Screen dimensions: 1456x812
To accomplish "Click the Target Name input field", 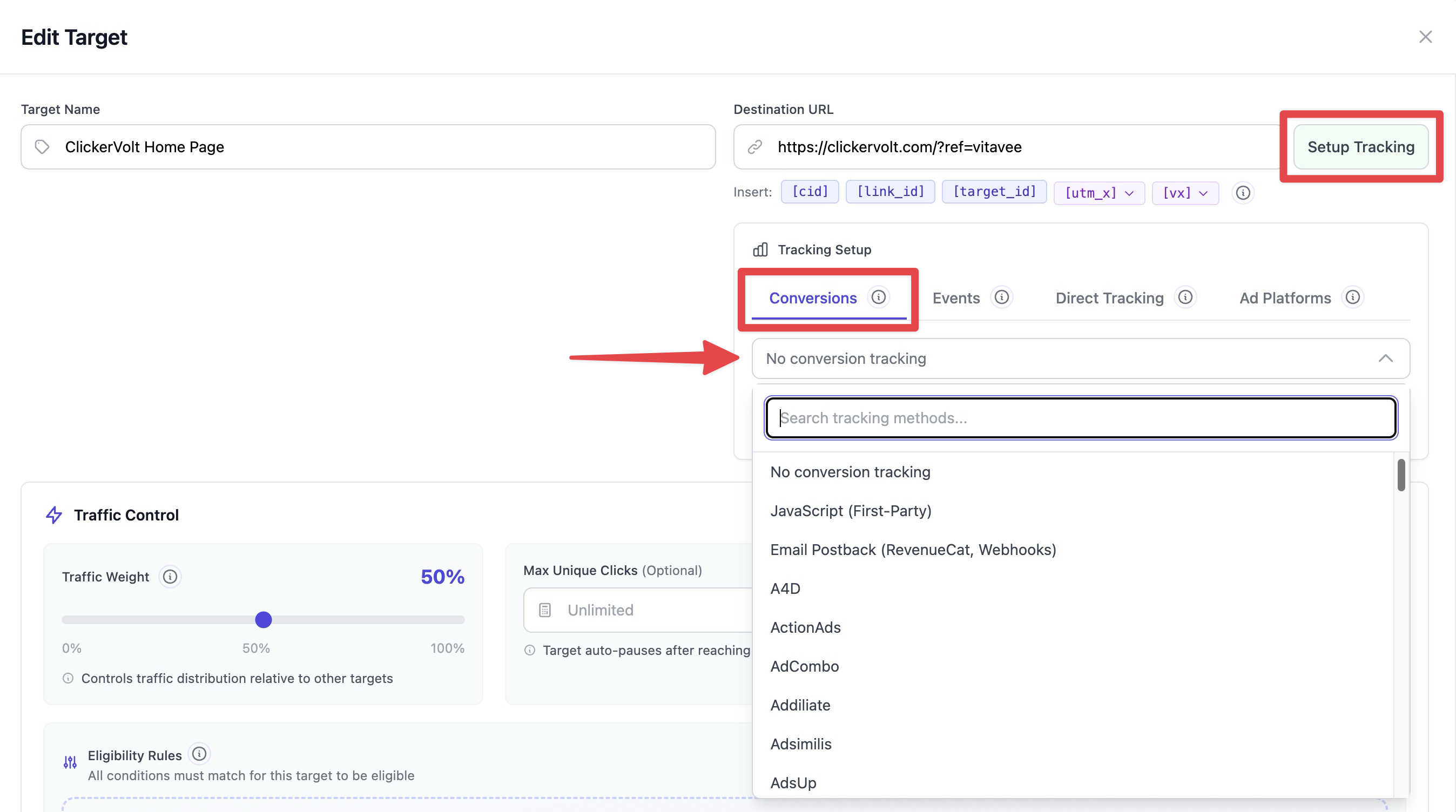I will 368,147.
